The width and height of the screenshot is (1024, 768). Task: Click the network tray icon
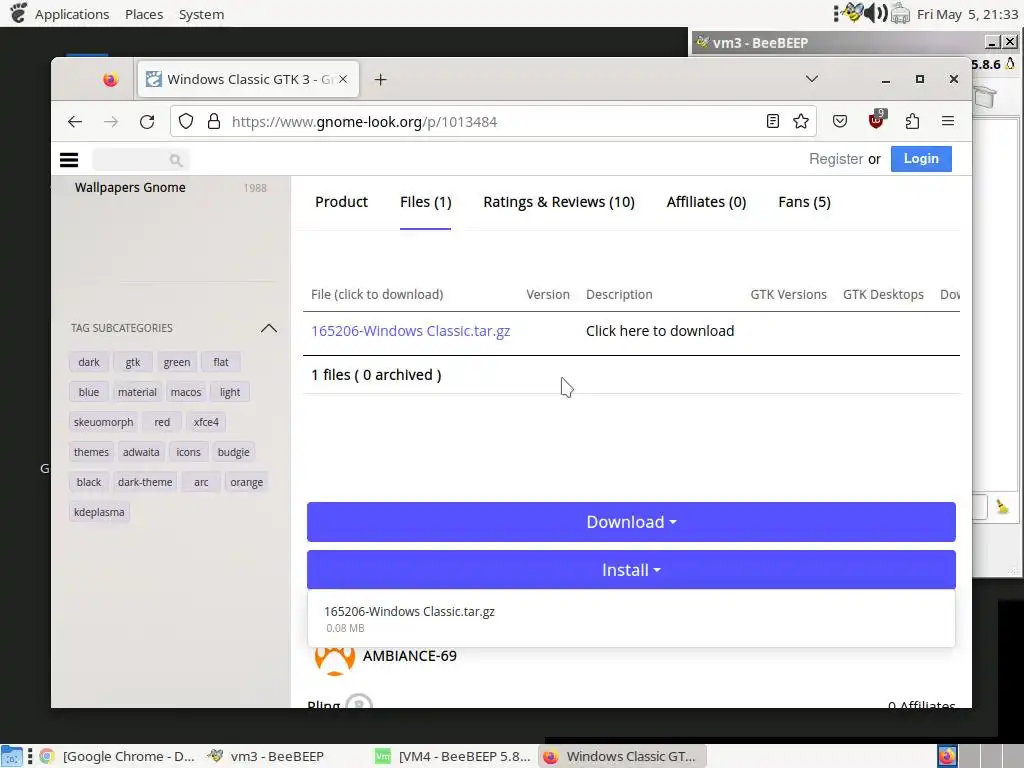900,14
